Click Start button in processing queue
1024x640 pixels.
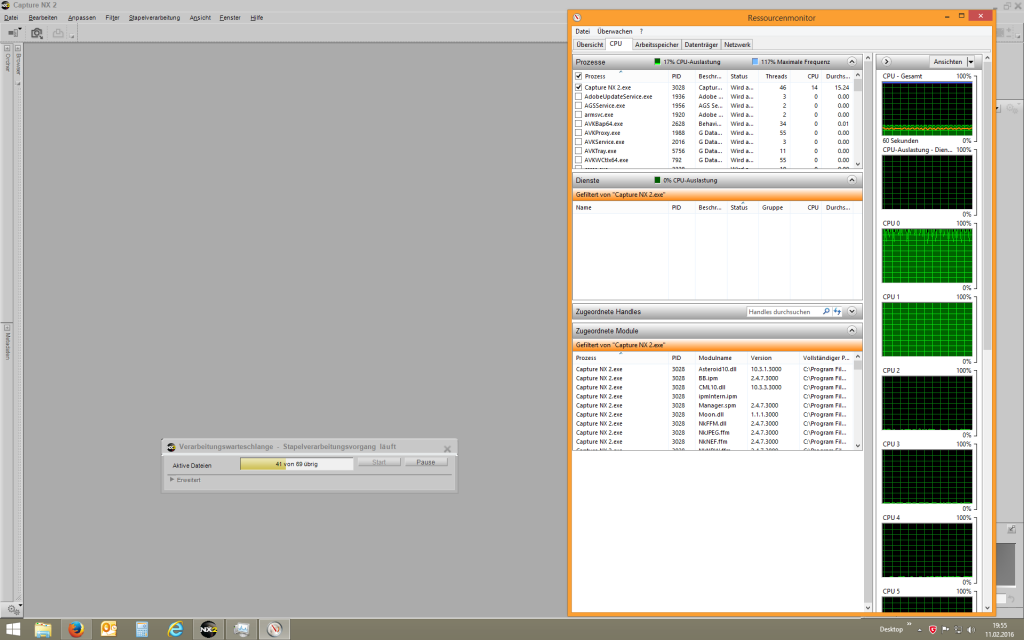tap(379, 462)
